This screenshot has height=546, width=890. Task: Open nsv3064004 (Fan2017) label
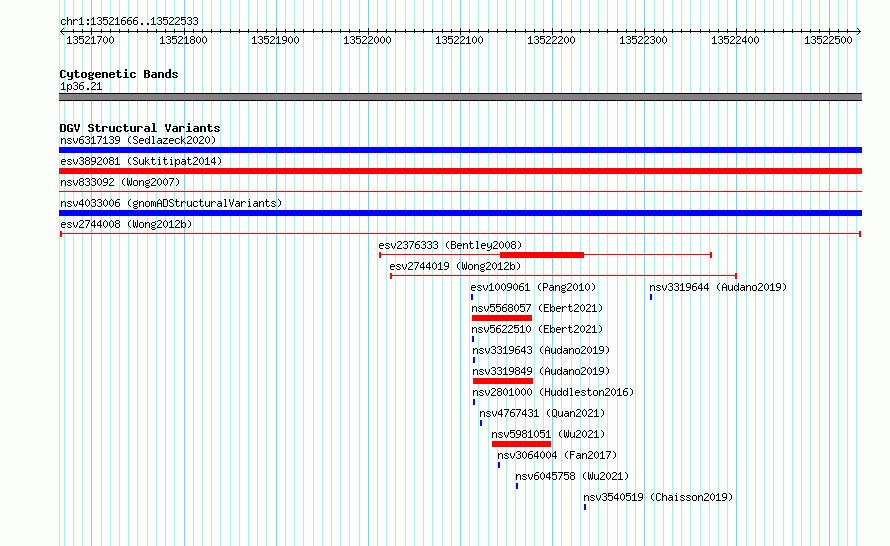(557, 455)
